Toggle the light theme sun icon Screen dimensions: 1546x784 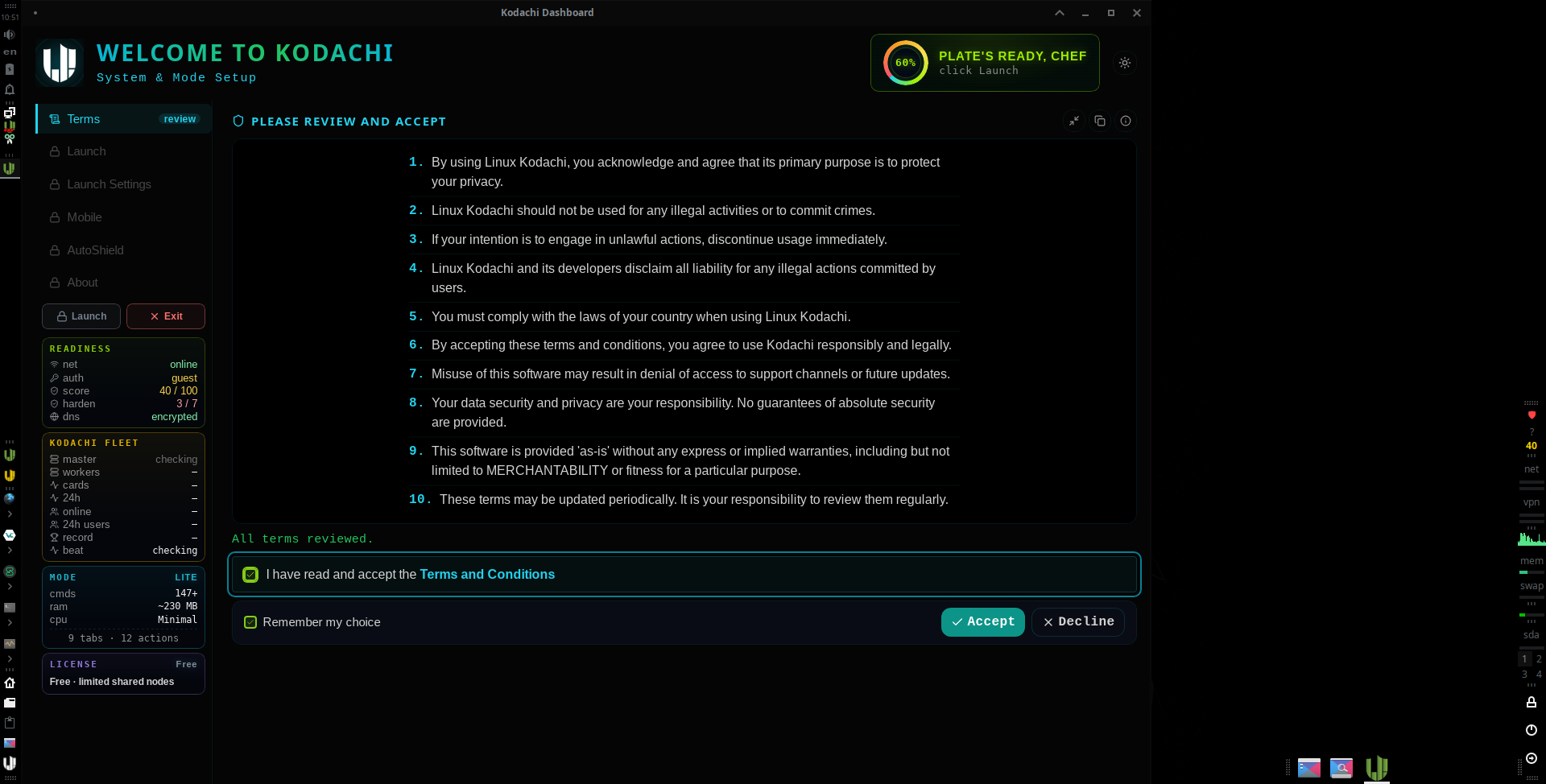tap(1125, 63)
